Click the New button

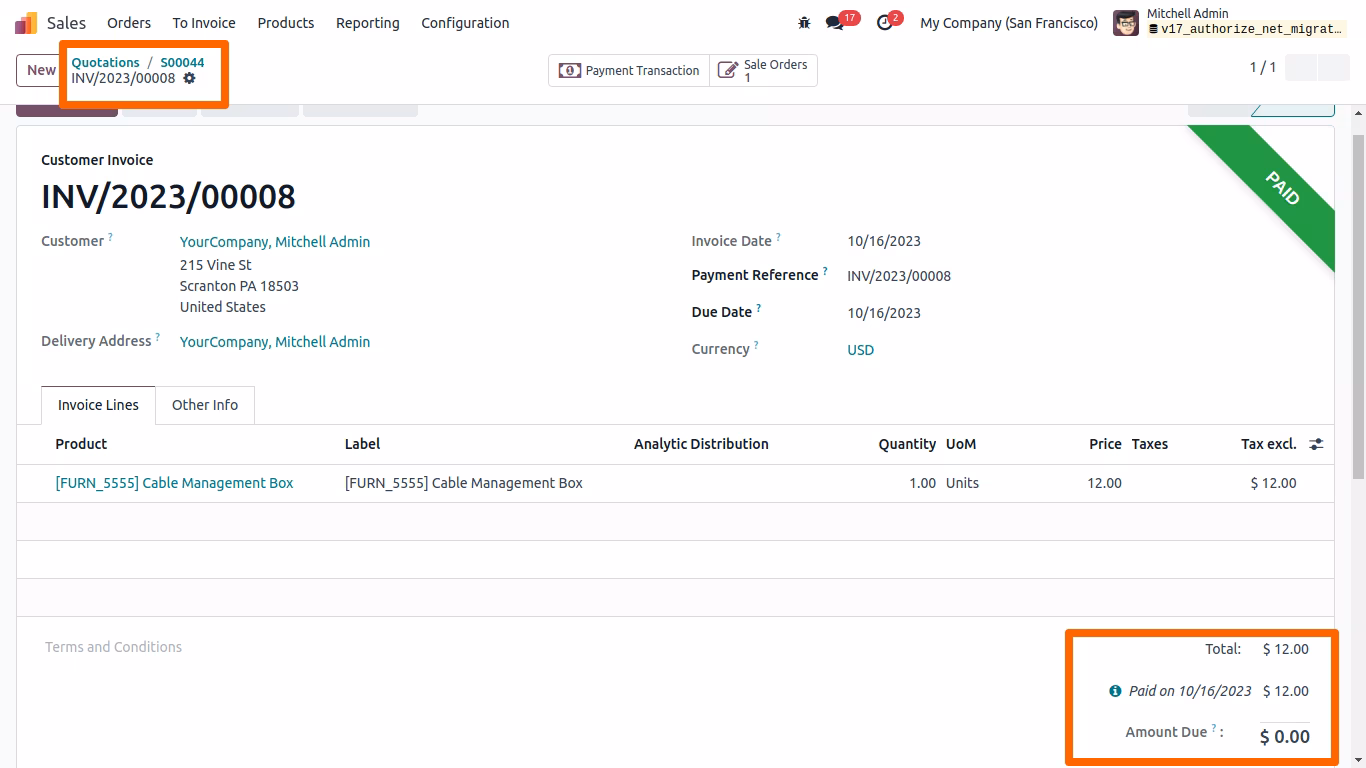pyautogui.click(x=38, y=70)
